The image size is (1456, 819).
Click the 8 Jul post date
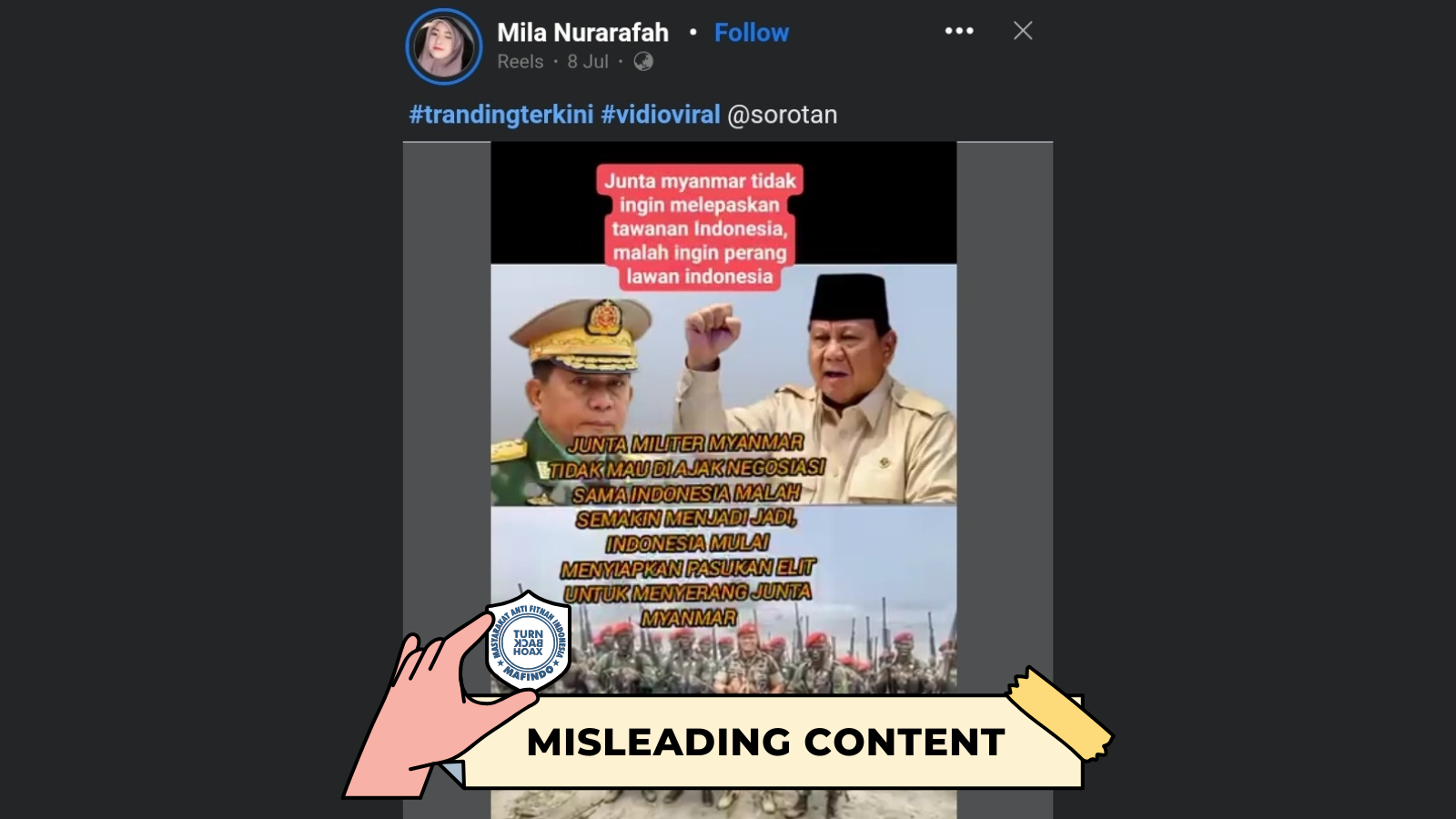click(588, 62)
